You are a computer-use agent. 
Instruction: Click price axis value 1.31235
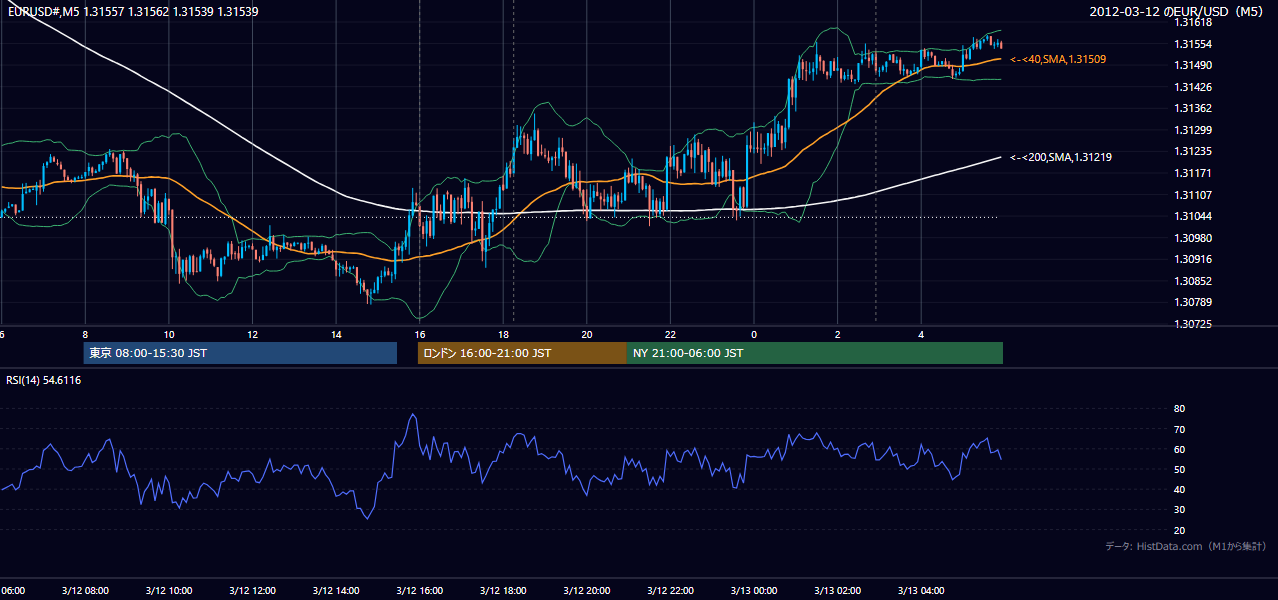1192,151
